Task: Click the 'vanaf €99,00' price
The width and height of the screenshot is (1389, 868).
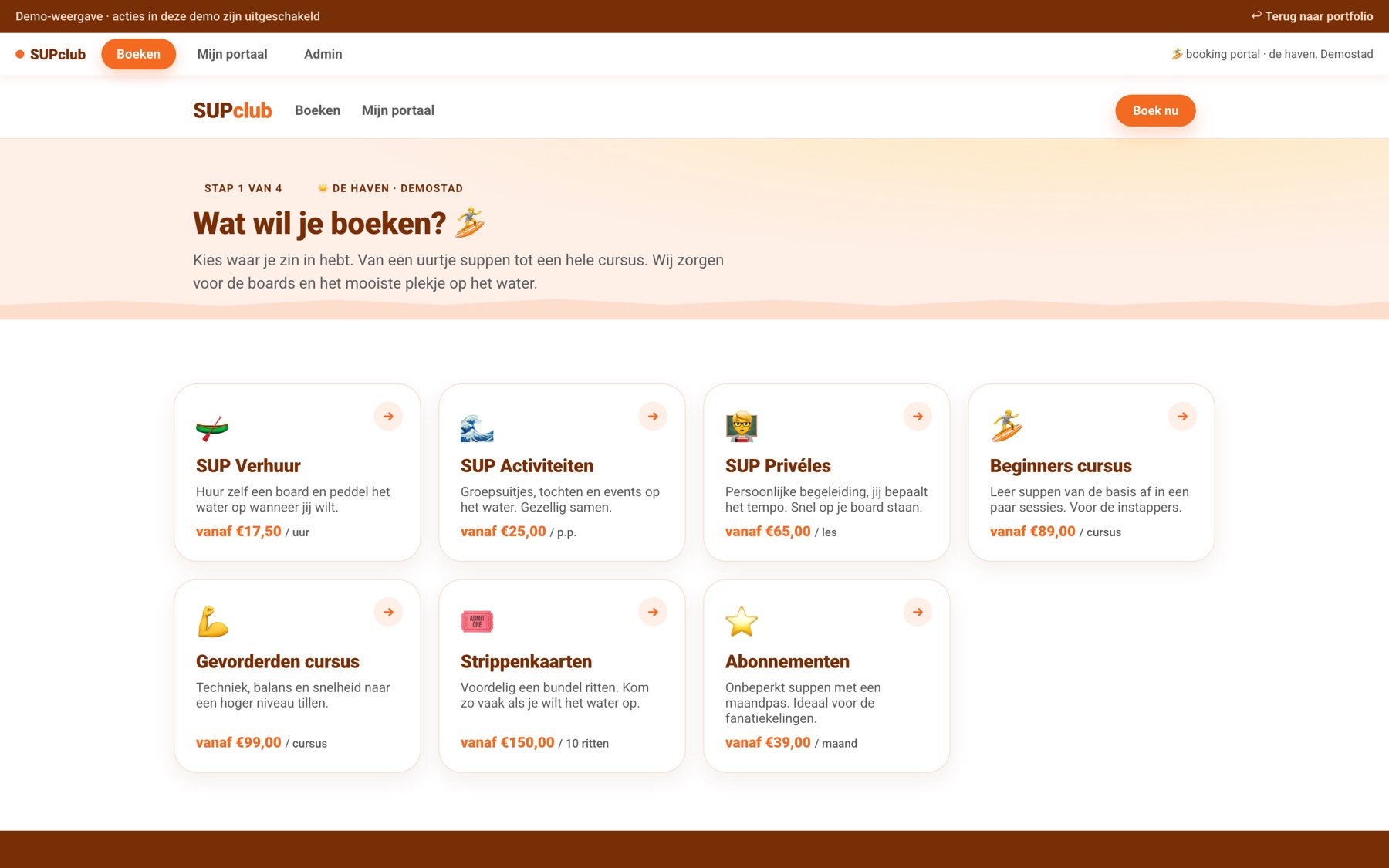Action: tap(238, 743)
